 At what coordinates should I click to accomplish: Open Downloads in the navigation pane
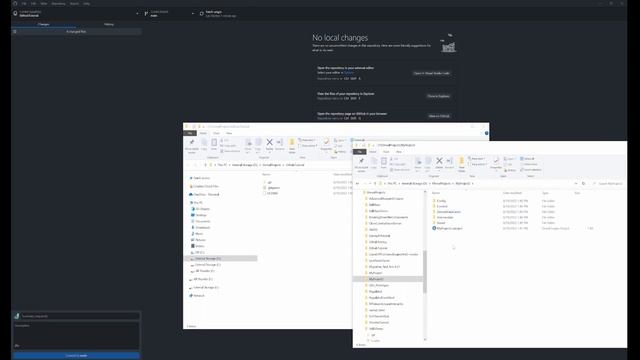click(x=201, y=227)
